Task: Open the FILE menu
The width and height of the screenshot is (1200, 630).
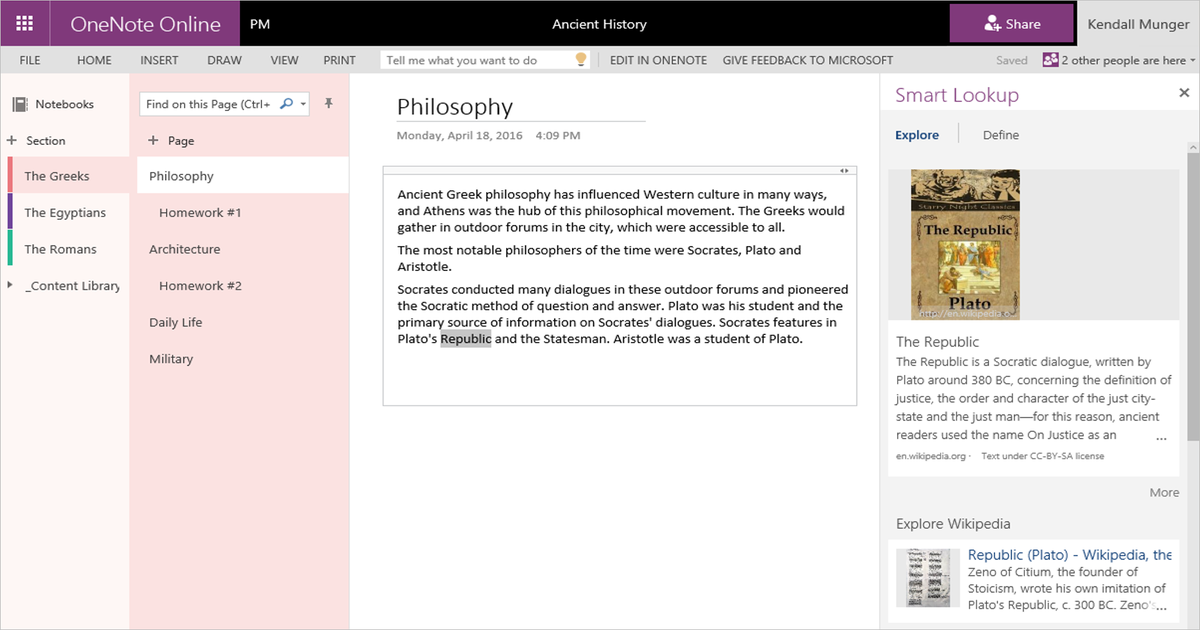Action: (30, 59)
